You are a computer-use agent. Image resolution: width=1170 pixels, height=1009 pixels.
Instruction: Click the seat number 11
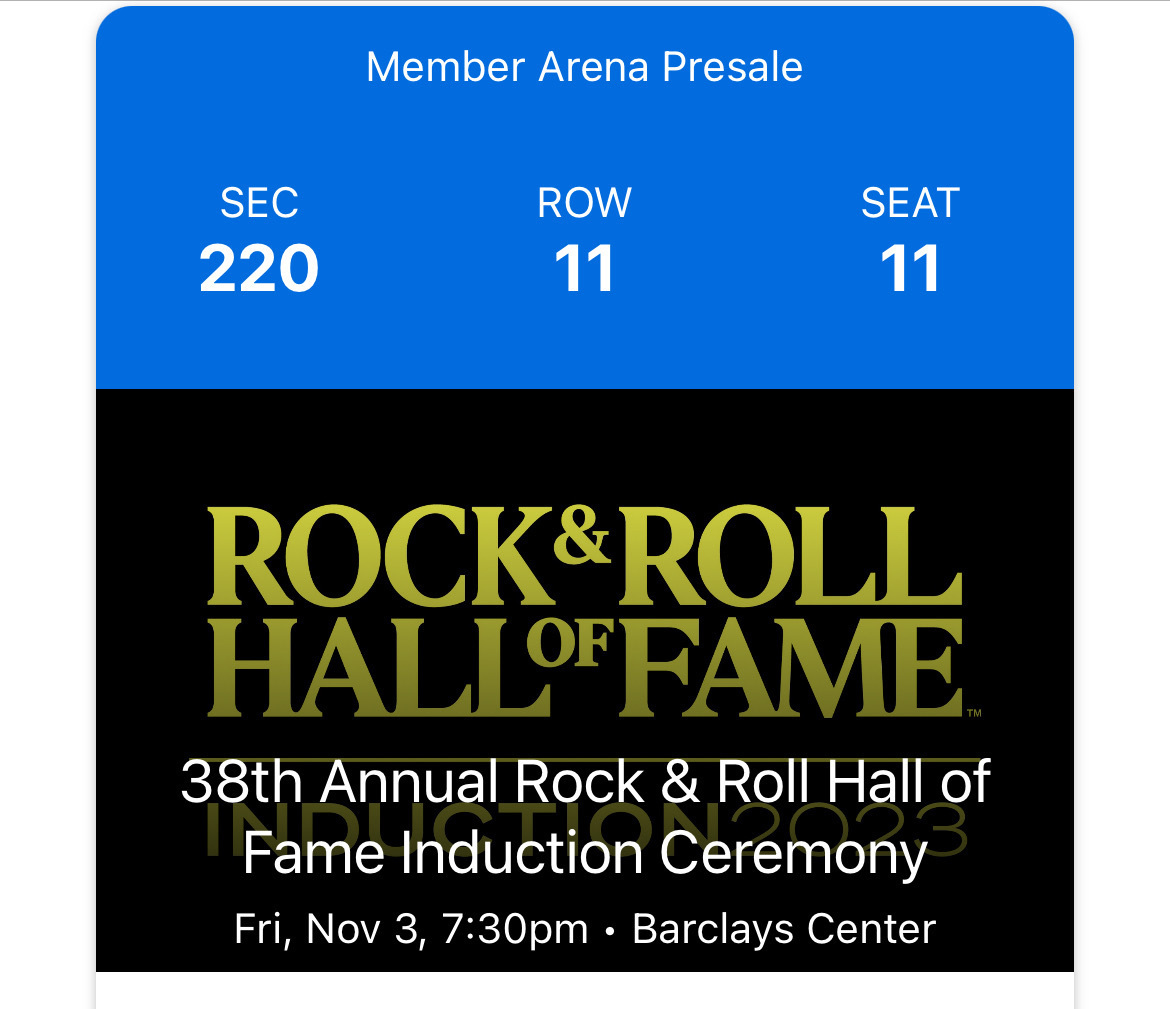(910, 269)
